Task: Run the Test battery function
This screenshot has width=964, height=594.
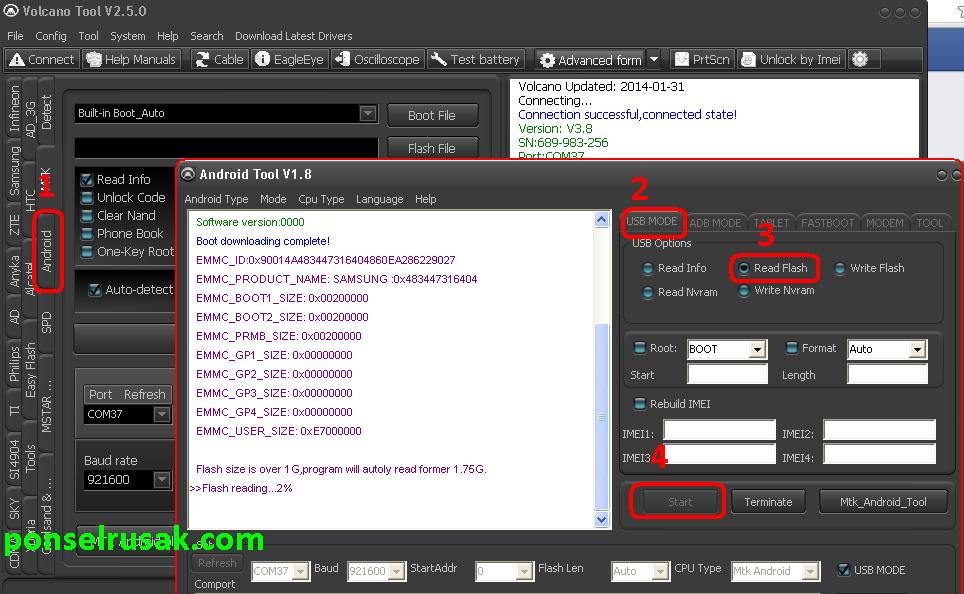Action: (x=475, y=59)
